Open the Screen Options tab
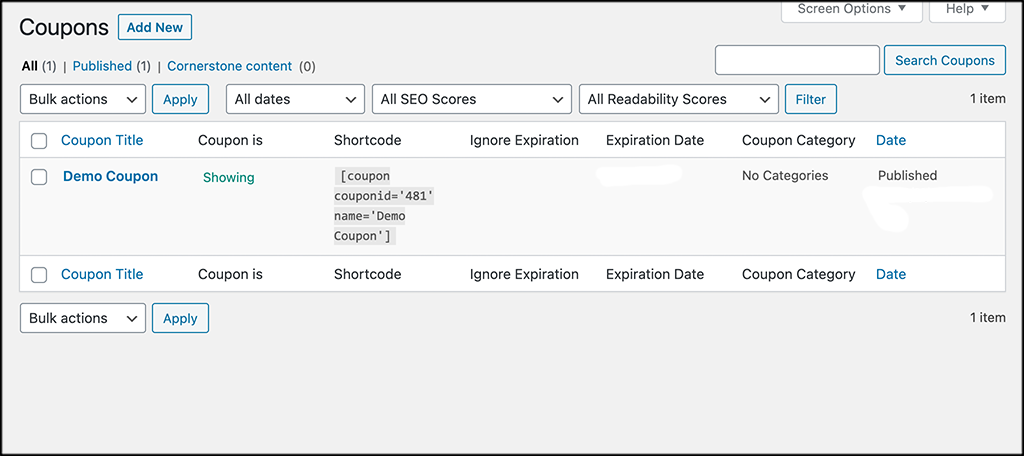The height and width of the screenshot is (456, 1024). [x=852, y=9]
